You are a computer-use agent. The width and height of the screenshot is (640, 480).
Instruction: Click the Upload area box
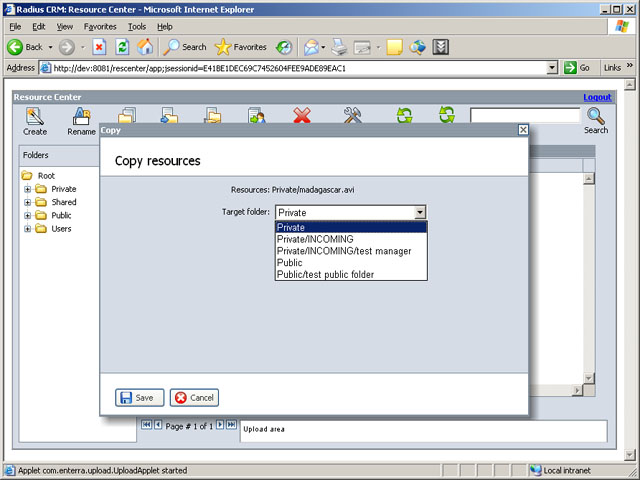(x=424, y=431)
